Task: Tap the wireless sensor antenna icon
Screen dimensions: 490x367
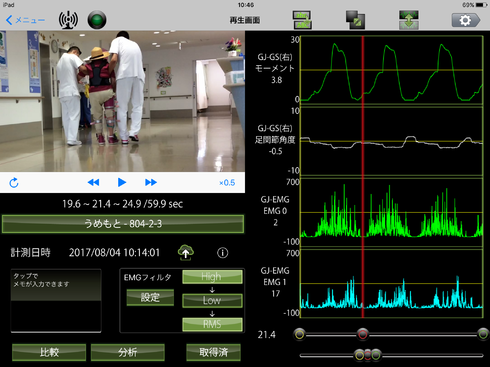Action: (68, 20)
